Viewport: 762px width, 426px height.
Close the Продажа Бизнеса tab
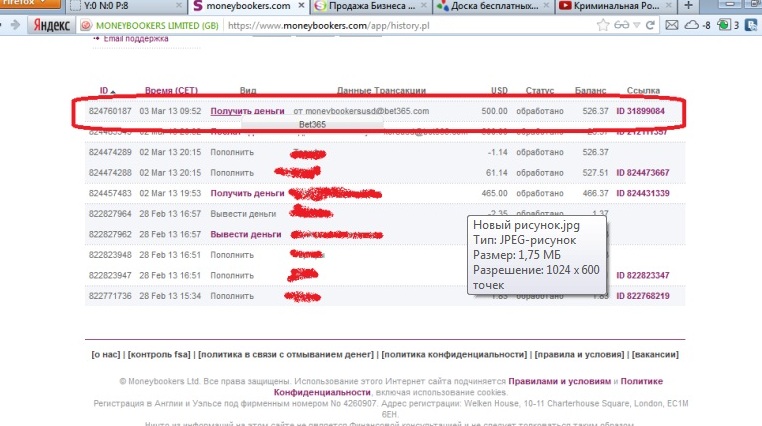[424, 6]
